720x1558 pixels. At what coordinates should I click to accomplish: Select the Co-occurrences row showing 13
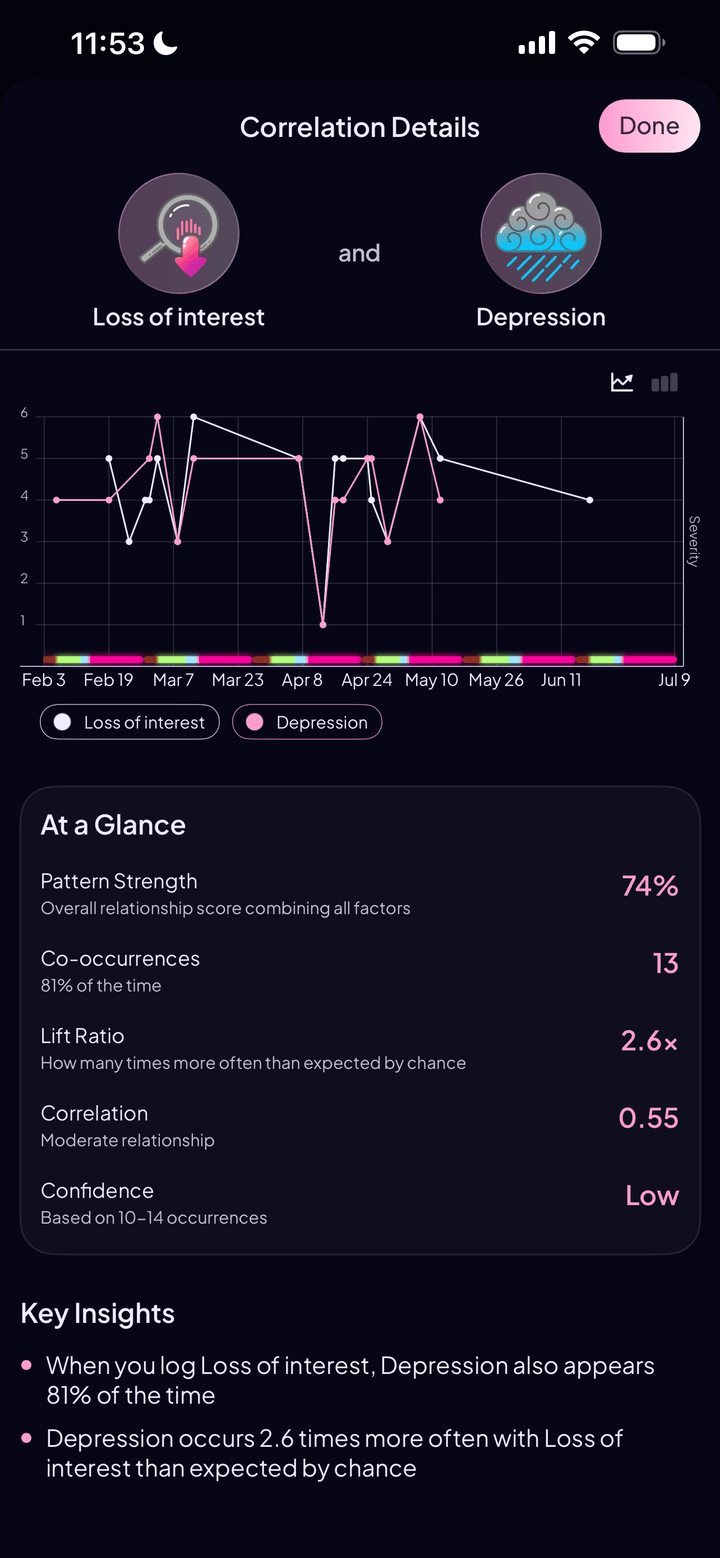(x=360, y=971)
